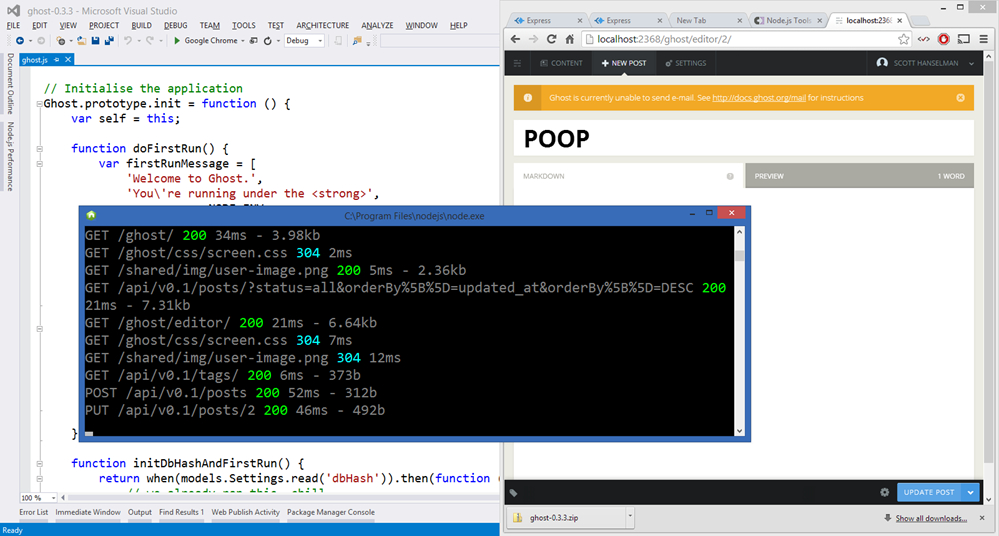Open the FILE menu
The width and height of the screenshot is (999, 536).
pos(13,25)
